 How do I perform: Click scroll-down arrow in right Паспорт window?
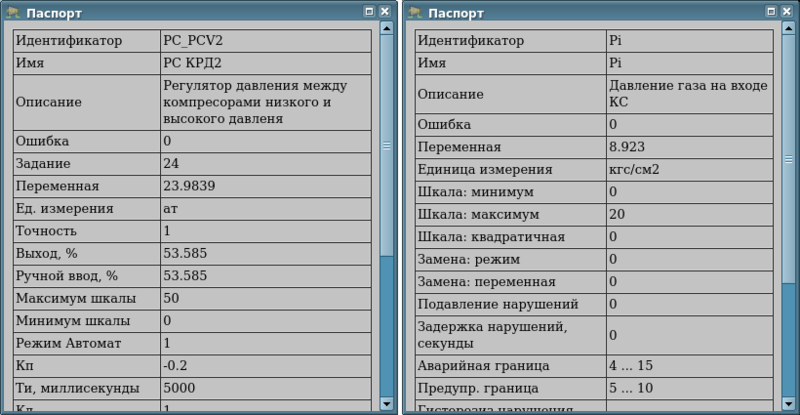tap(789, 404)
